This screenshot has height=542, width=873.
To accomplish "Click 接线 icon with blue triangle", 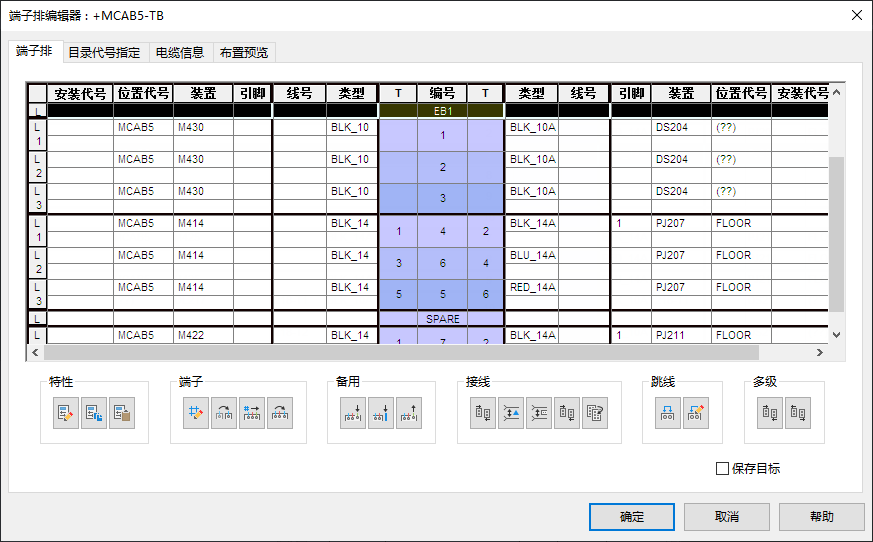I will [x=511, y=413].
